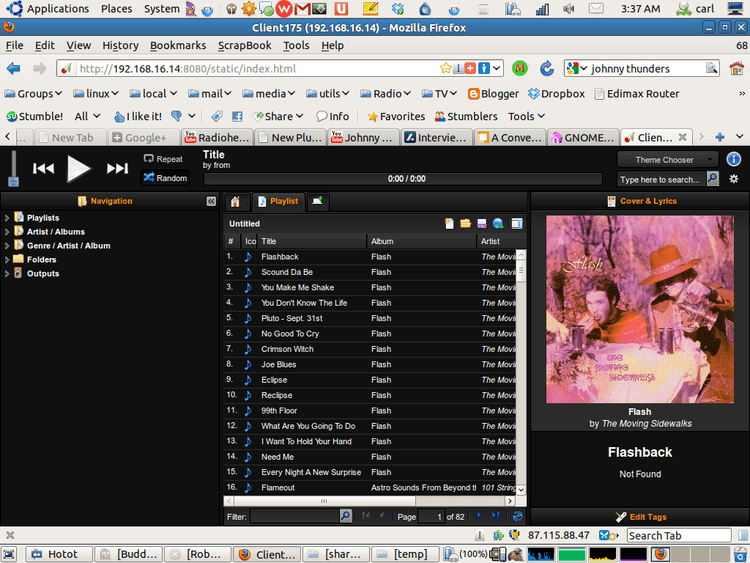Open the add-new-tab icon next to Playlist
The width and height of the screenshot is (750, 563).
coord(317,201)
